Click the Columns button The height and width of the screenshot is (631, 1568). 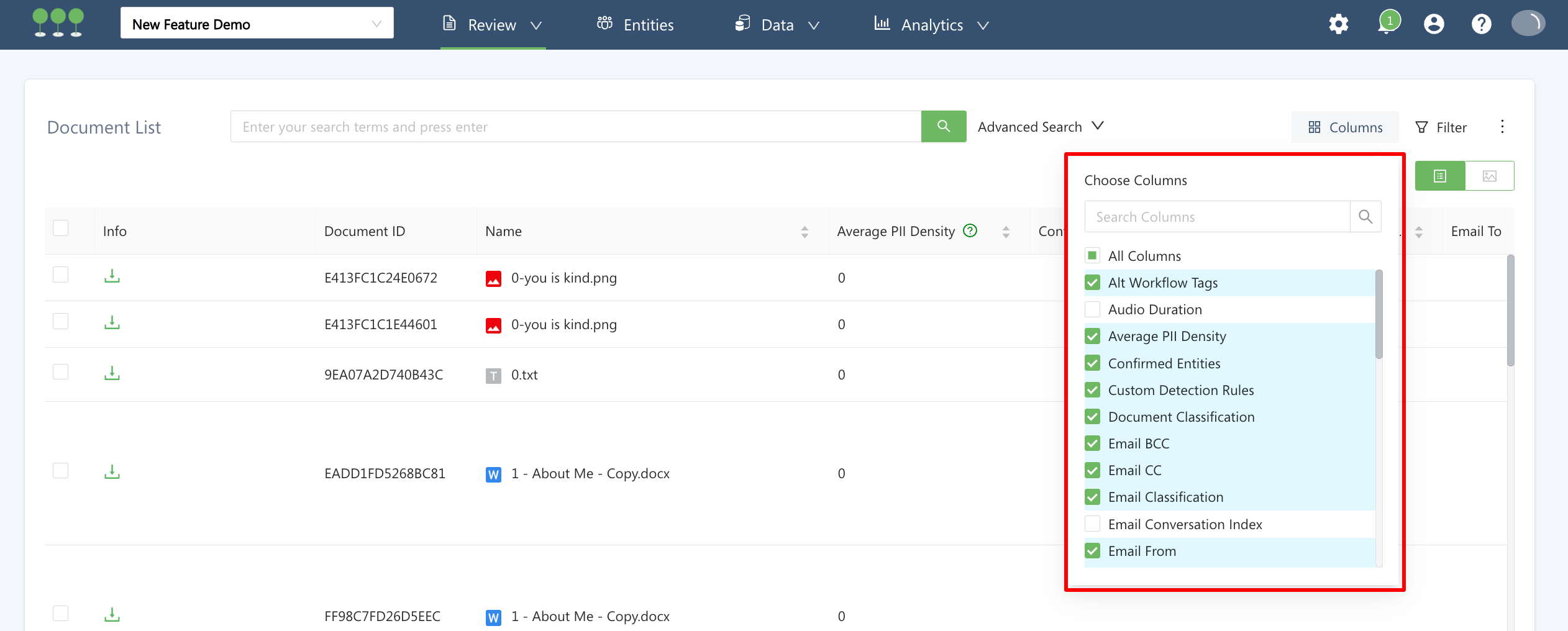pos(1345,127)
